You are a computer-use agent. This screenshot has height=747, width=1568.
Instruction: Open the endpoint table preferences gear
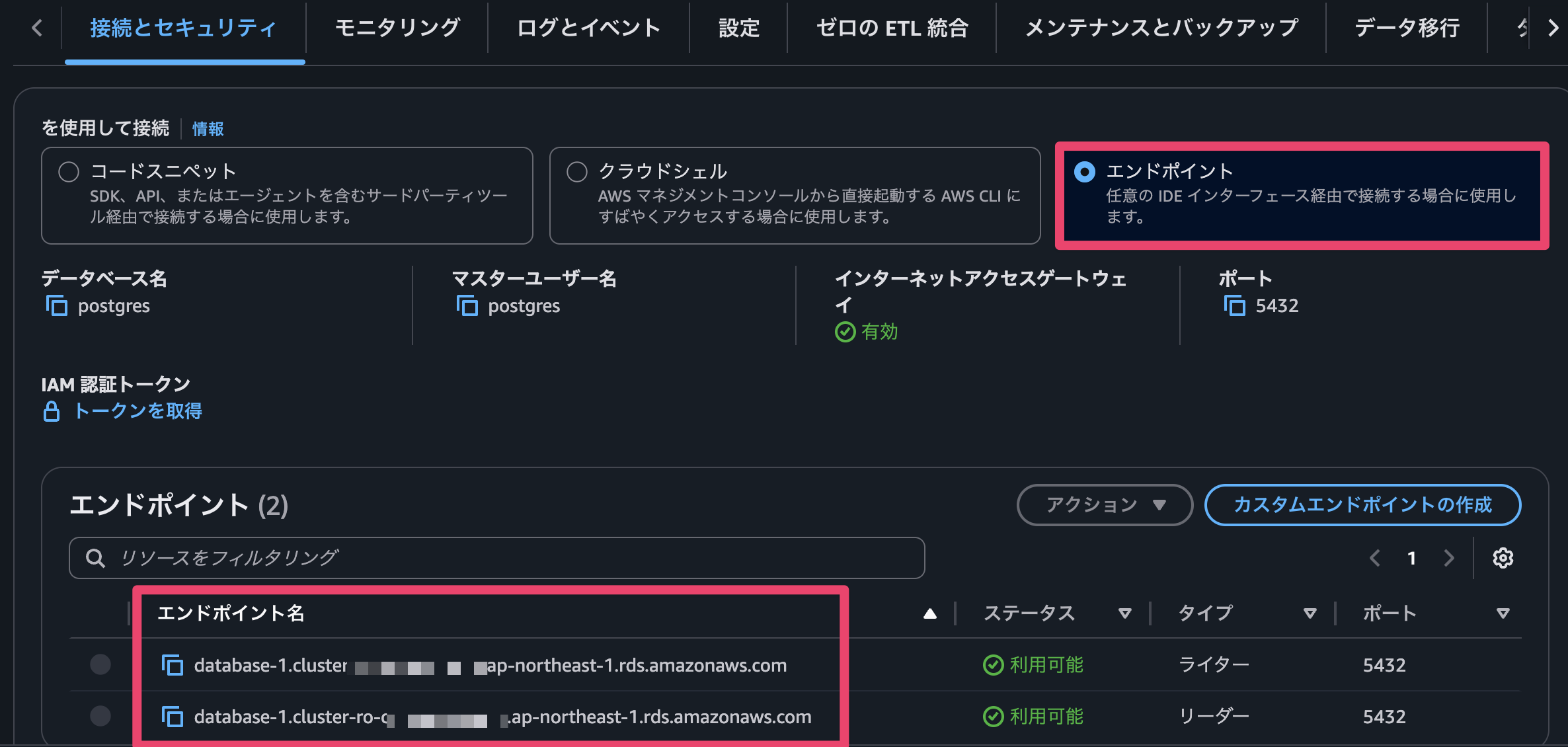coord(1503,557)
